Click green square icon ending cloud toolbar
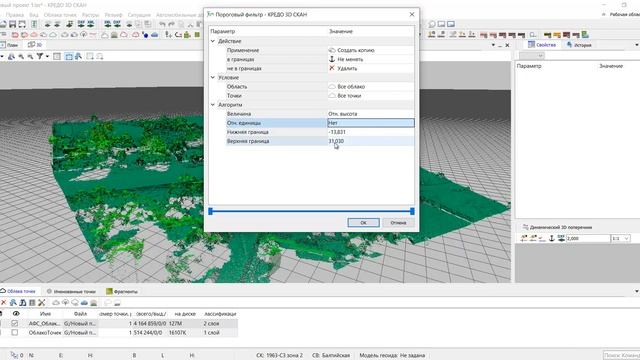This screenshot has height=360, width=640. click(x=198, y=35)
